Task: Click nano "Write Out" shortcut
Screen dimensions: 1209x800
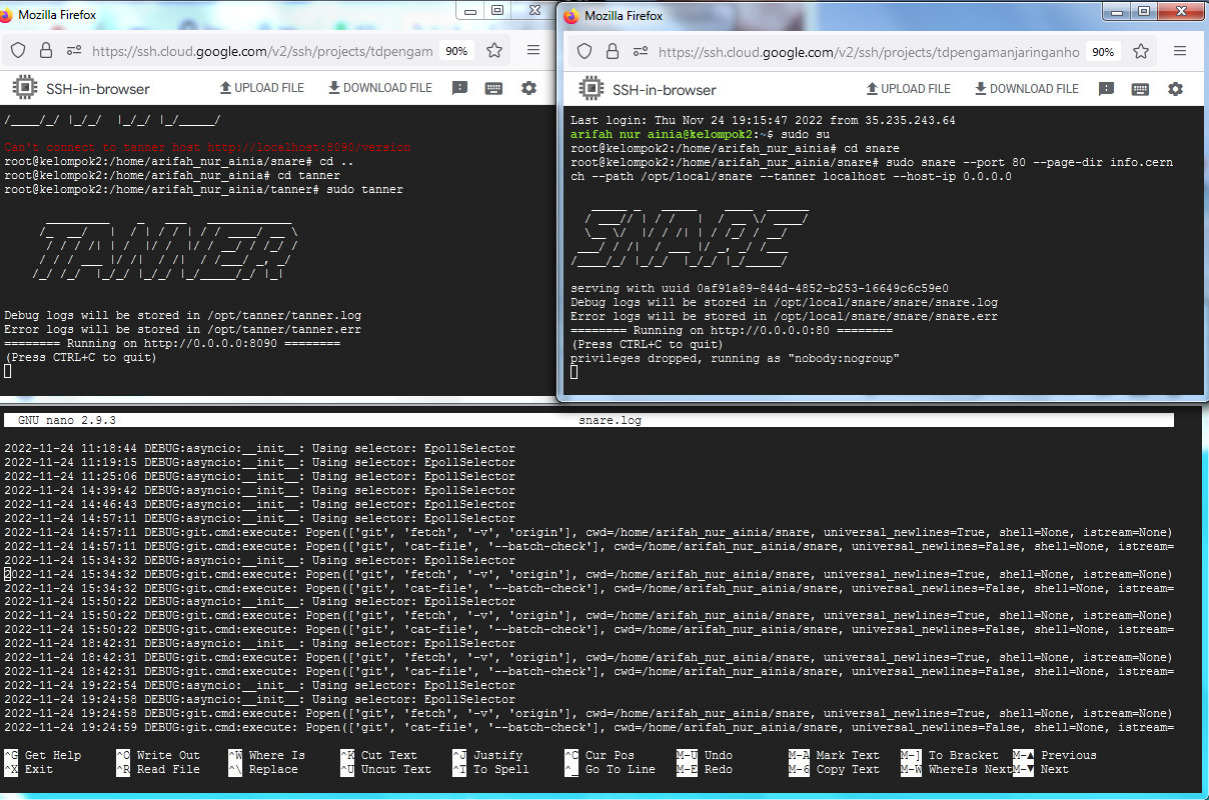Action: pyautogui.click(x=158, y=755)
